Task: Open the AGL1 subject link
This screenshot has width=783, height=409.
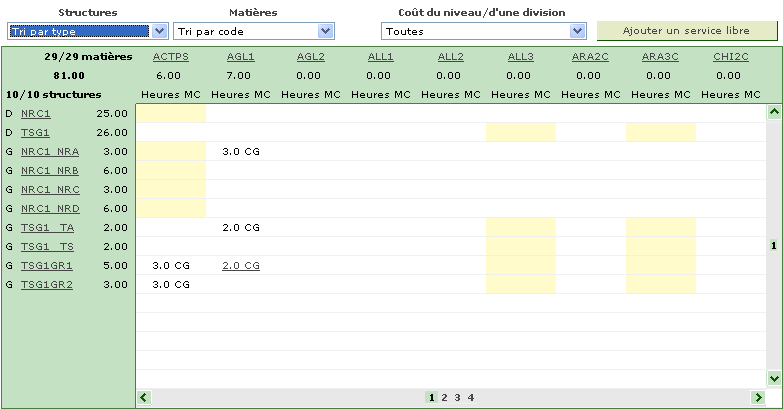Action: click(x=241, y=56)
